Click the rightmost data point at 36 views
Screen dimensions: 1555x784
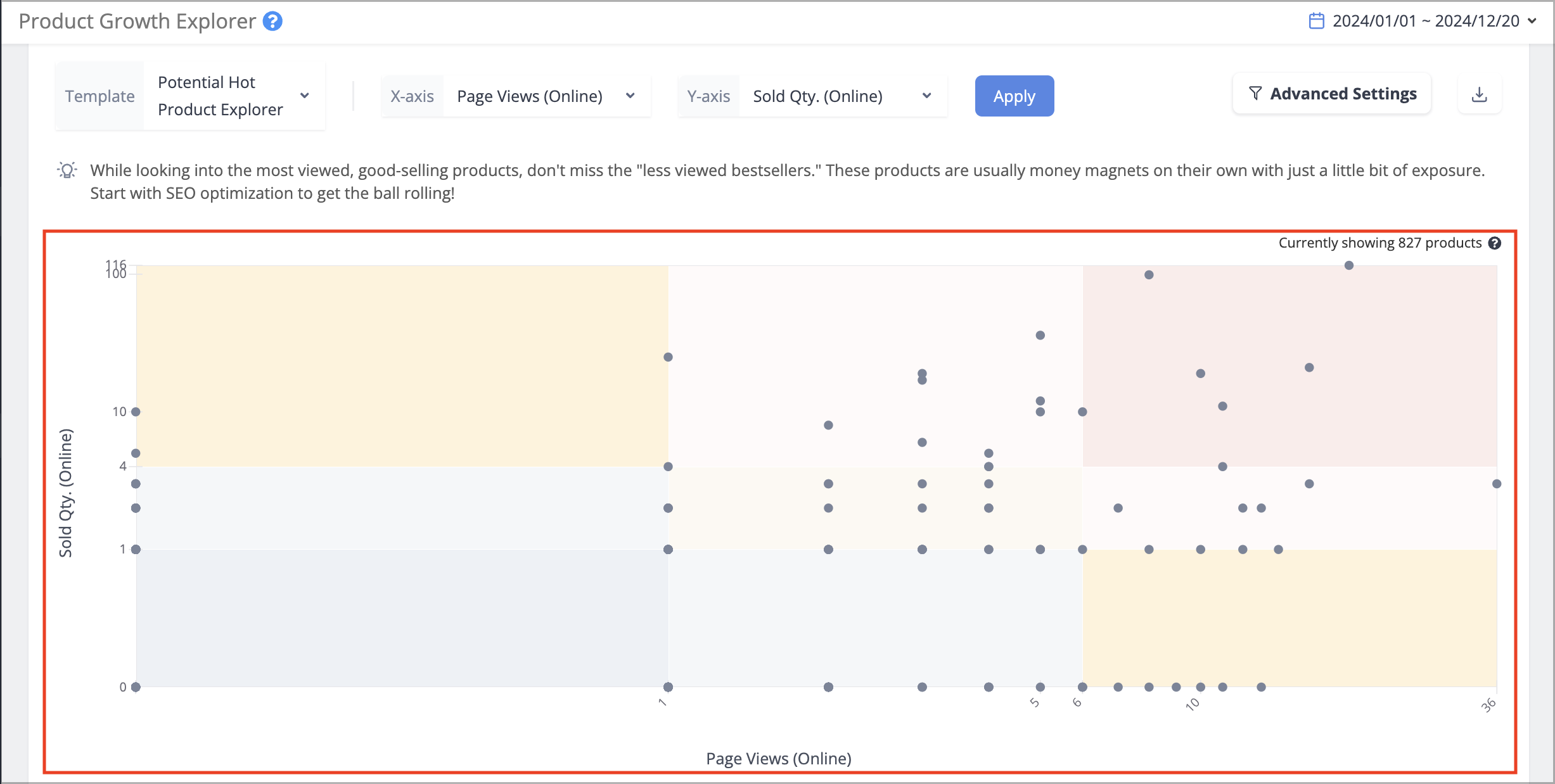pyautogui.click(x=1497, y=484)
